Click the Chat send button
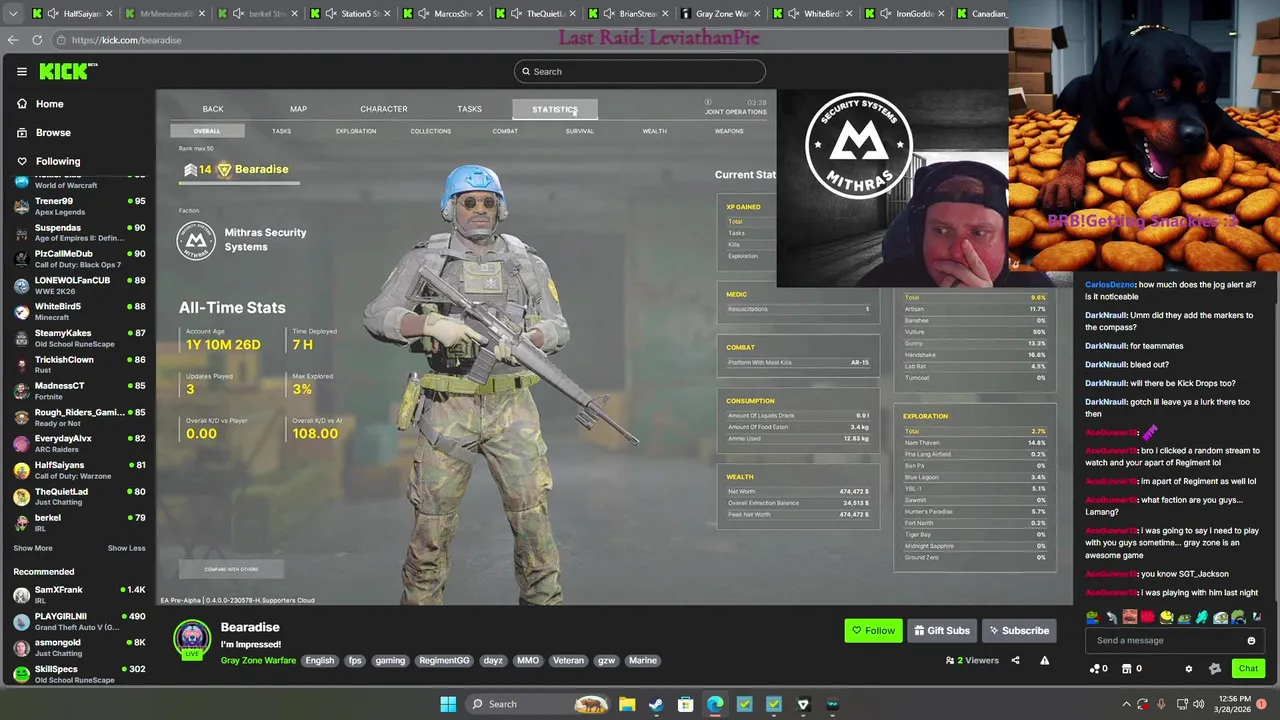The height and width of the screenshot is (720, 1280). (x=1248, y=669)
